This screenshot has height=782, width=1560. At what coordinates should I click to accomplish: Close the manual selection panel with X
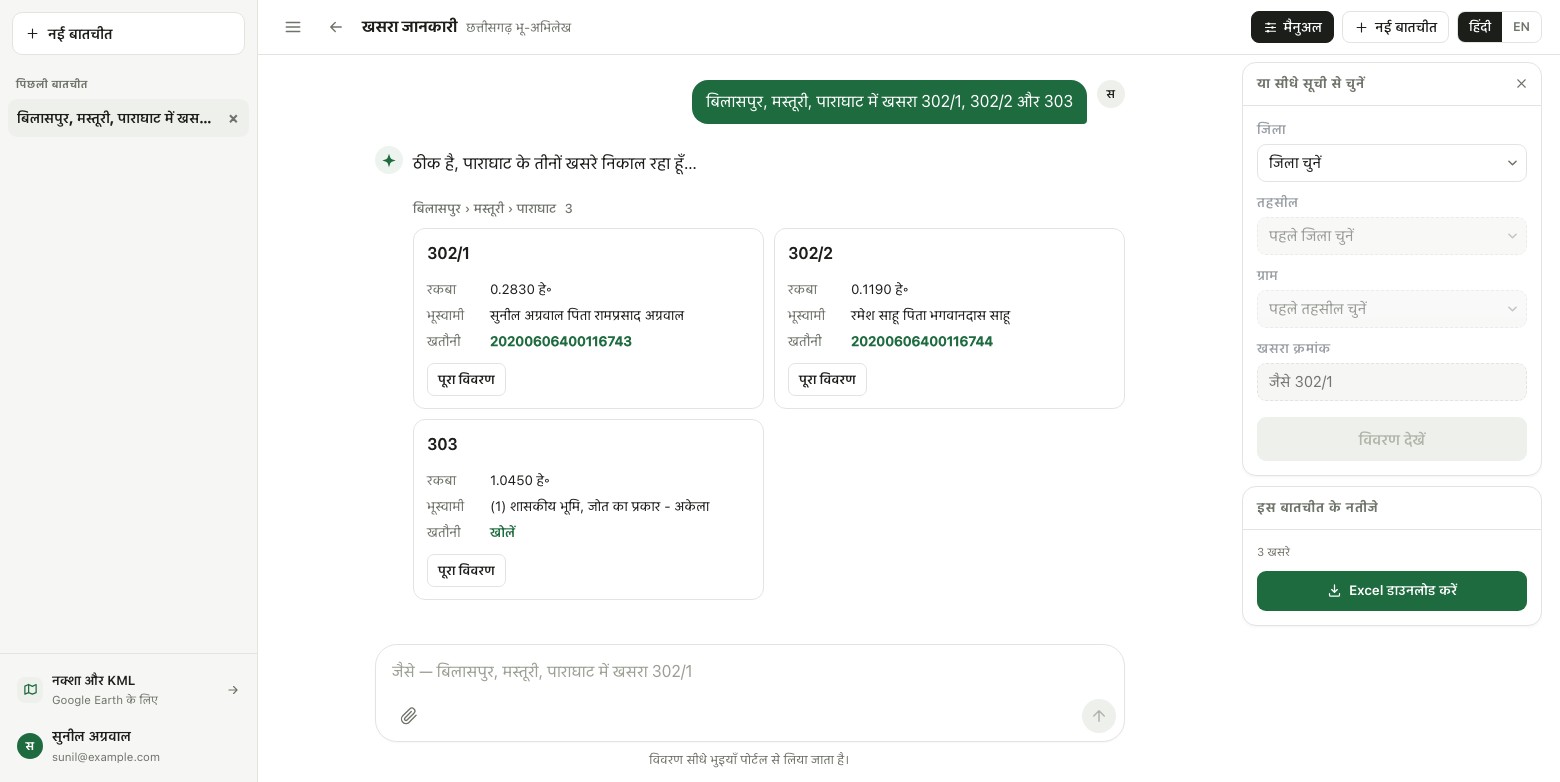pos(1521,84)
